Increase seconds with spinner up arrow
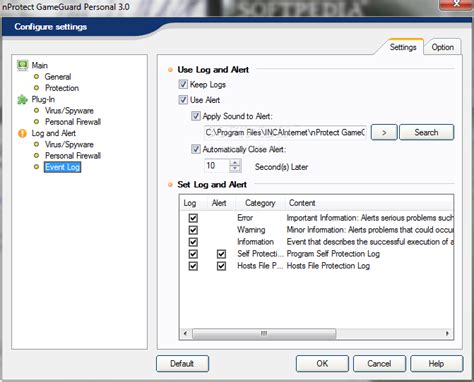474x382 pixels. (235, 162)
